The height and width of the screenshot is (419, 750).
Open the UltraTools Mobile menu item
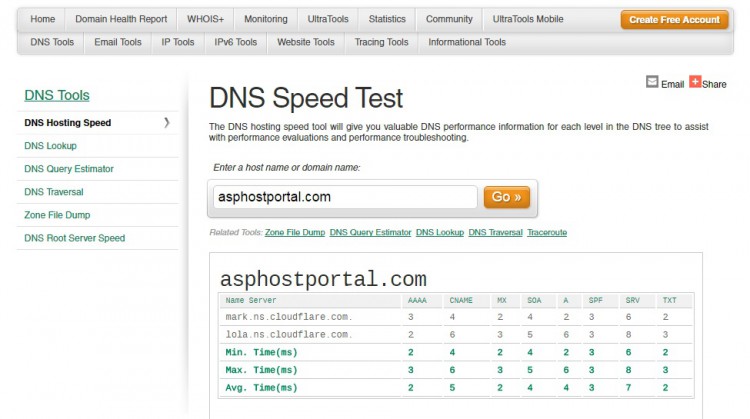pos(528,19)
